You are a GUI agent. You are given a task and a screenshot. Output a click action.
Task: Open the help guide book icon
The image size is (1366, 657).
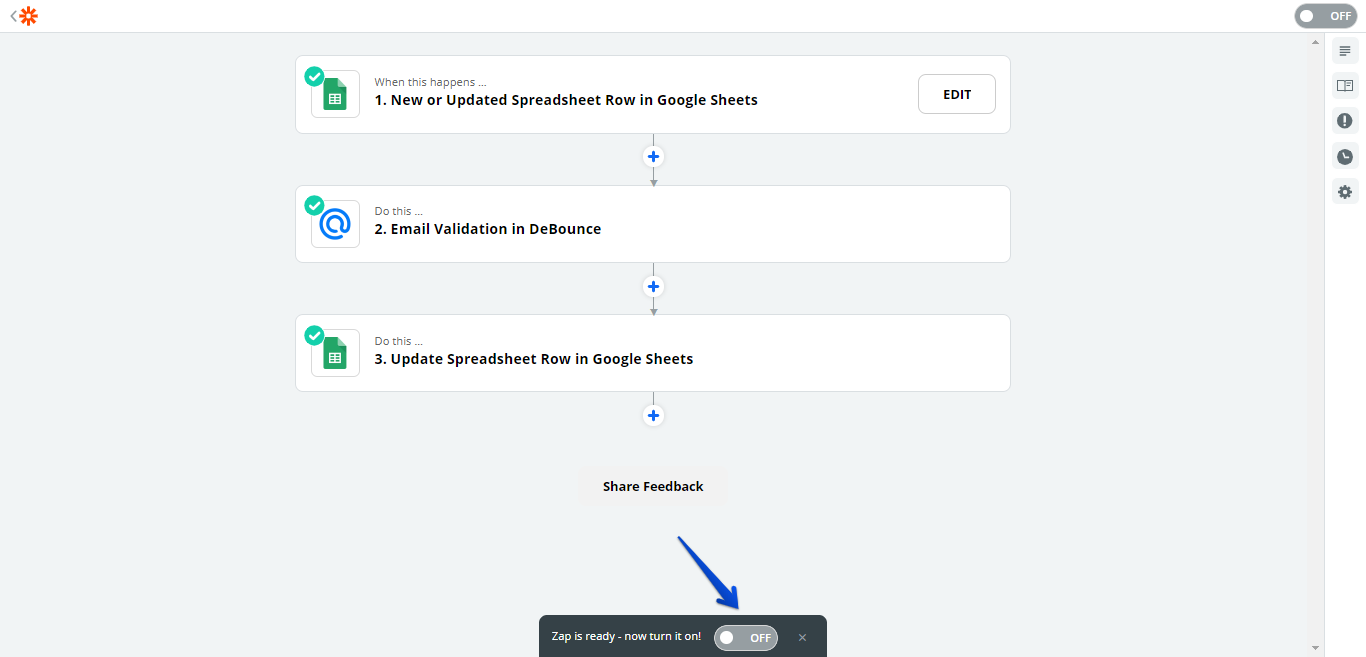tap(1345, 86)
